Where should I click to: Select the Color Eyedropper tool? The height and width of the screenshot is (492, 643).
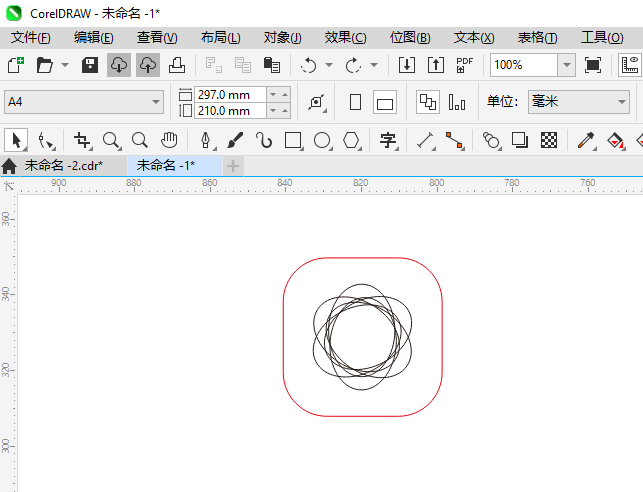point(586,140)
